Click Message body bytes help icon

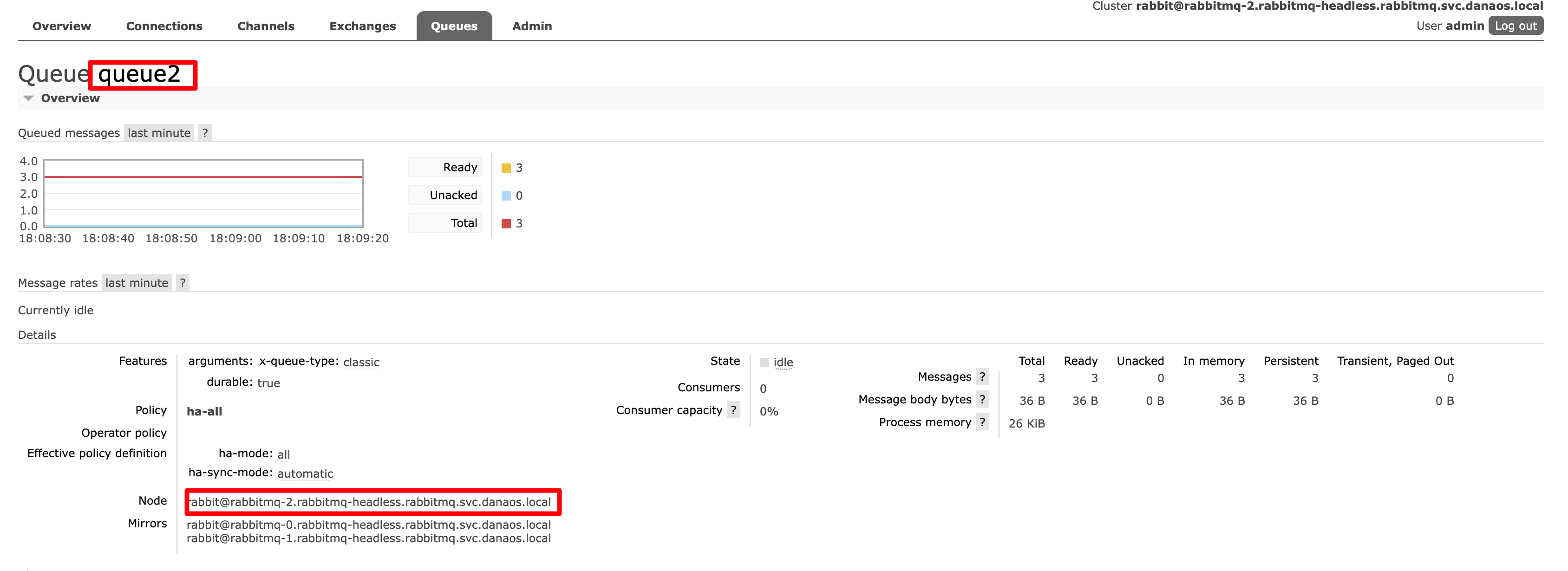click(x=982, y=400)
